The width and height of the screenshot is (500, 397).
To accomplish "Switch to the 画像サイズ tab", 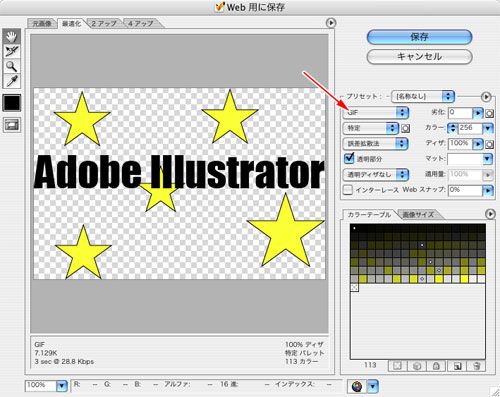I will coord(418,215).
